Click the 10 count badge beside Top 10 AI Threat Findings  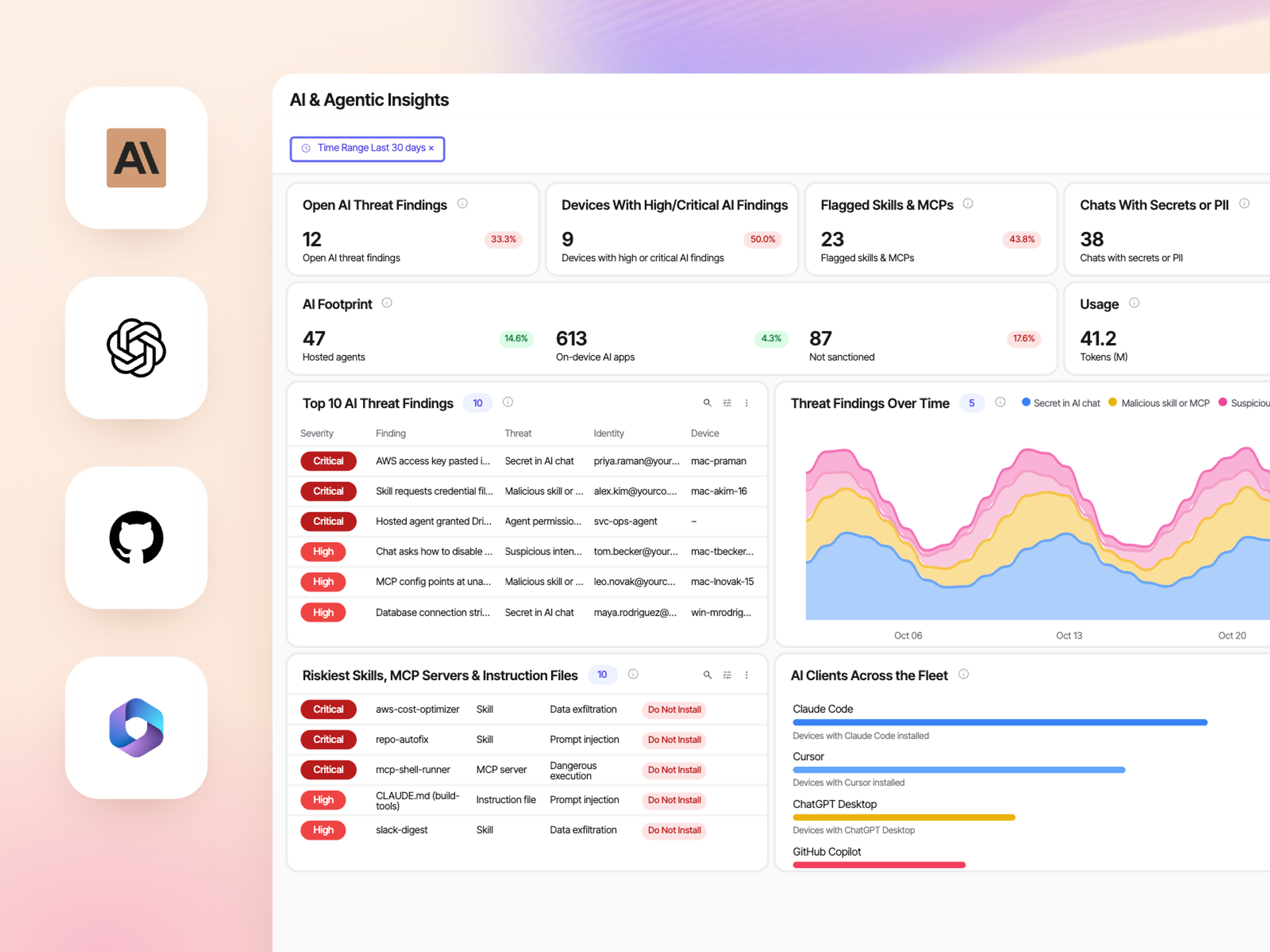[478, 403]
